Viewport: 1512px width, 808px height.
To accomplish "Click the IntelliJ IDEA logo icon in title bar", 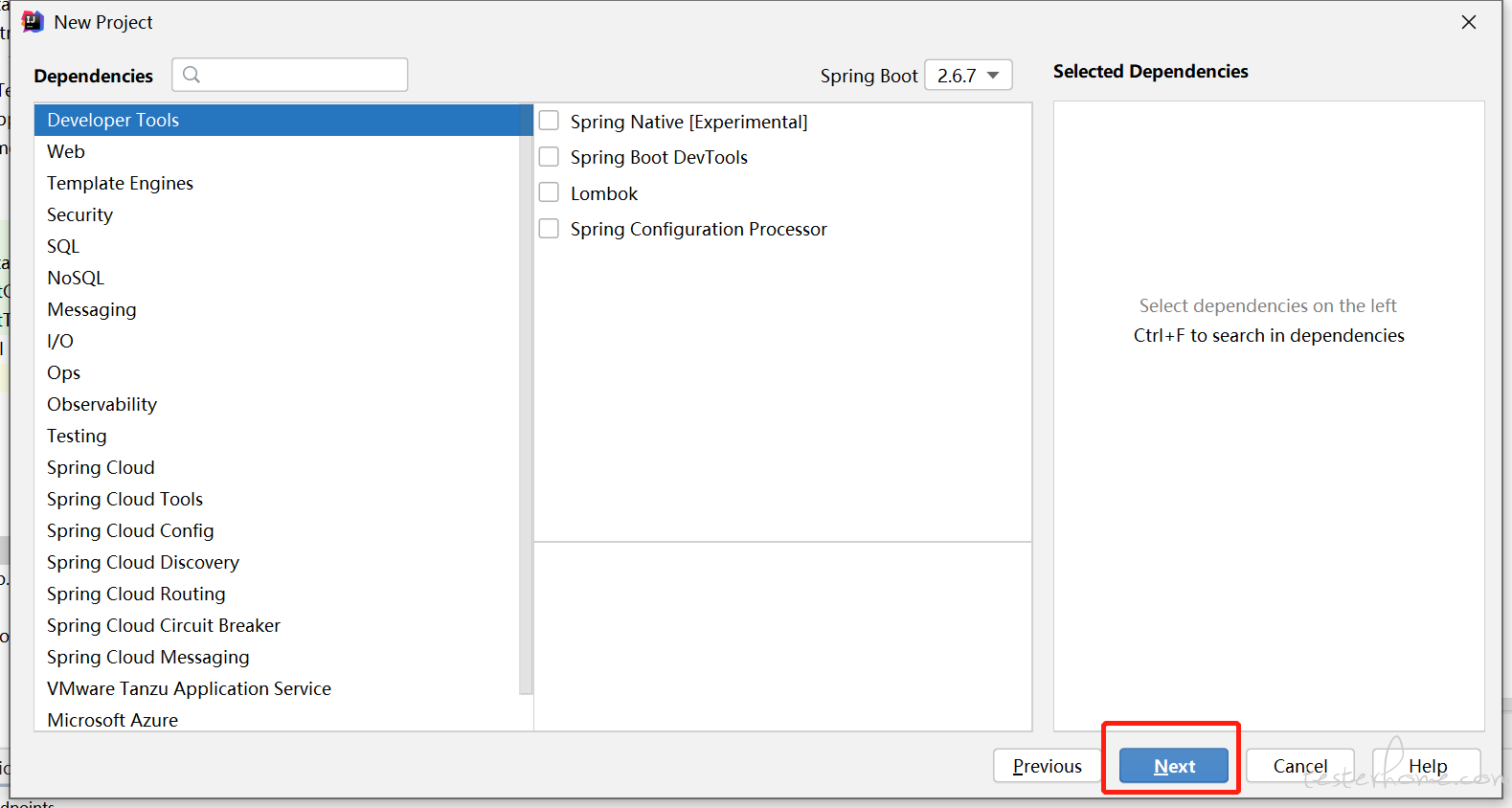I will [33, 21].
